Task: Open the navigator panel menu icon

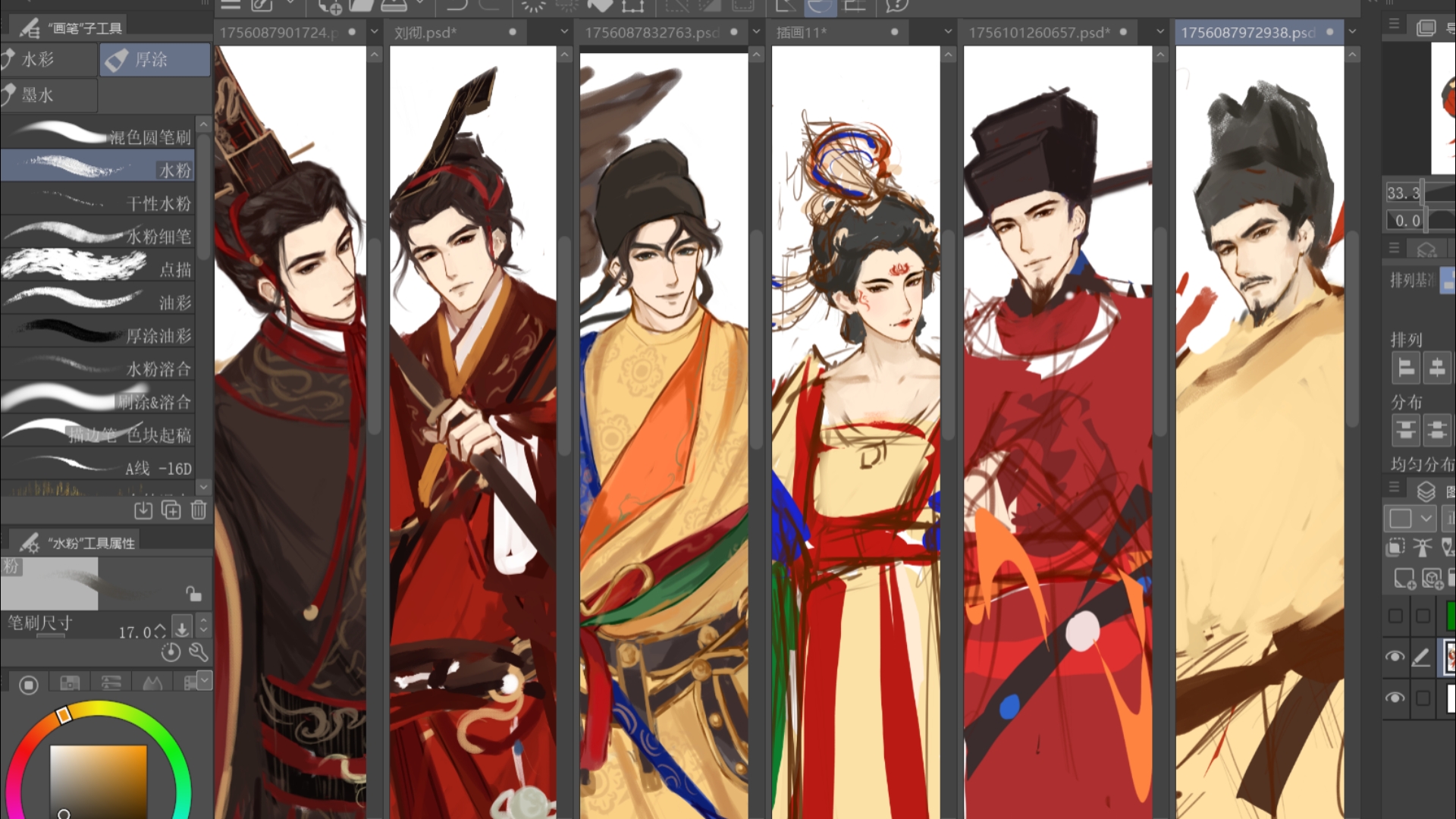Action: pos(1394,24)
